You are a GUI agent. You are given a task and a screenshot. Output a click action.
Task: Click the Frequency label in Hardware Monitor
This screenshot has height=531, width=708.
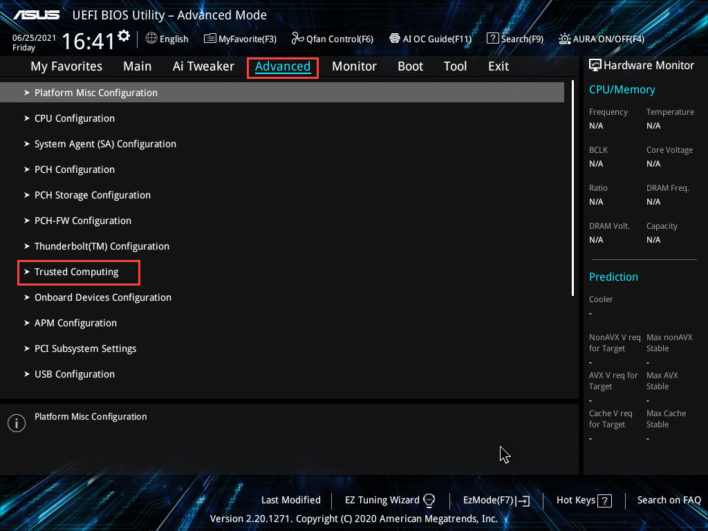[608, 112]
